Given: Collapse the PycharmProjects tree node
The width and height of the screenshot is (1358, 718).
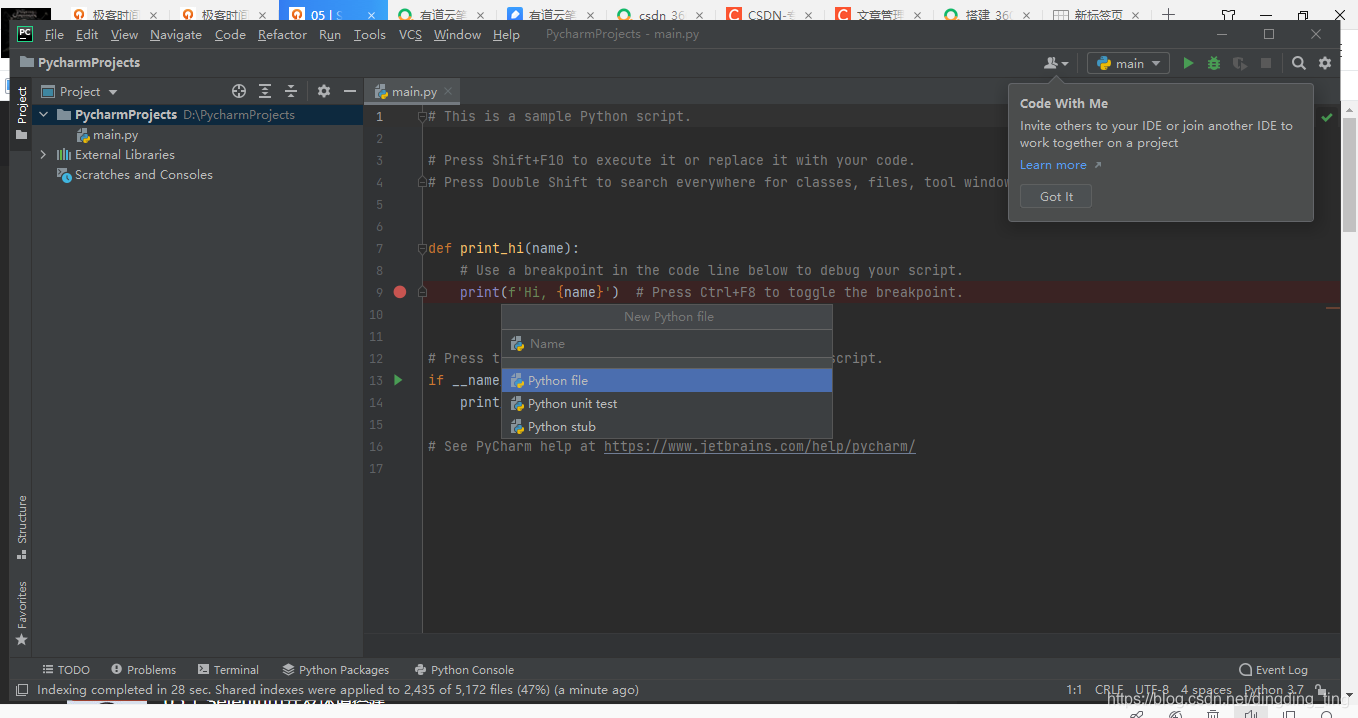Looking at the screenshot, I should click(43, 115).
